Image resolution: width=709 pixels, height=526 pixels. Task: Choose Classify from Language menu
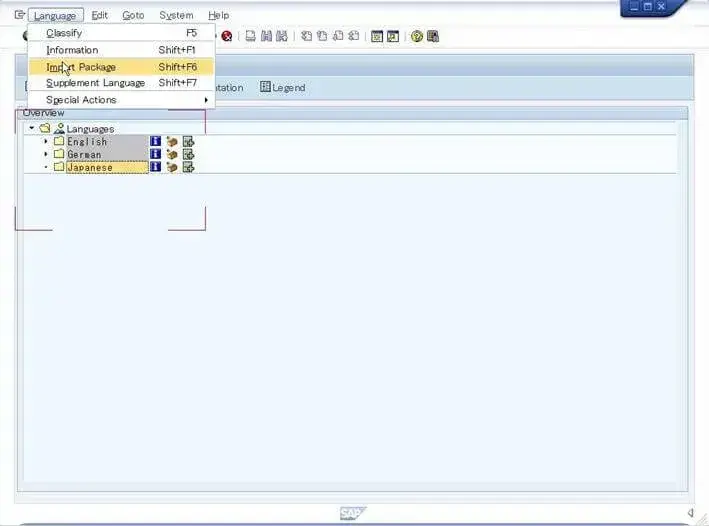(x=121, y=33)
